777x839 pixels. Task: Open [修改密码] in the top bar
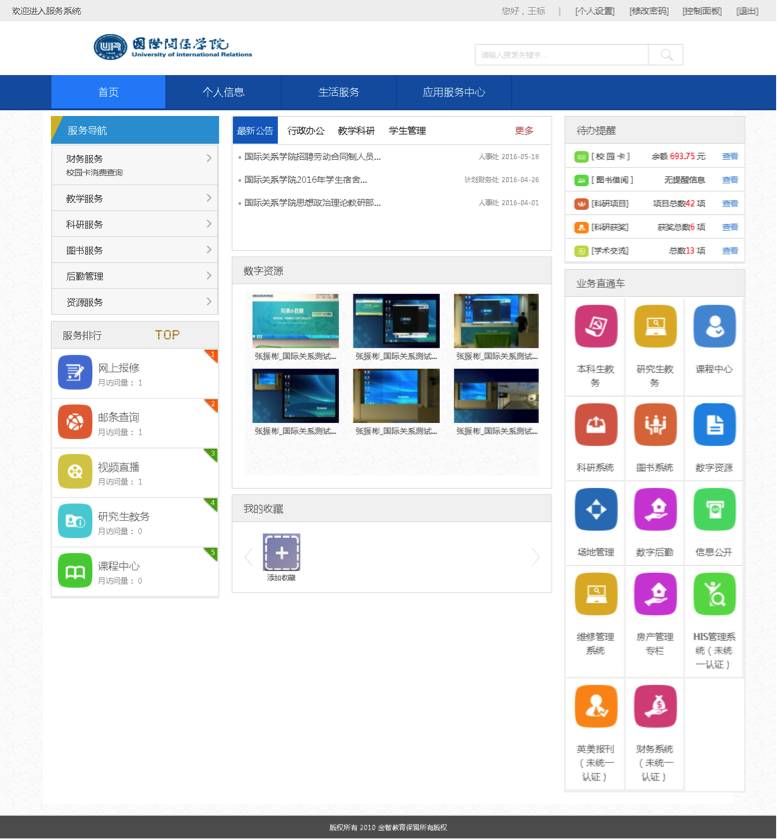point(649,11)
